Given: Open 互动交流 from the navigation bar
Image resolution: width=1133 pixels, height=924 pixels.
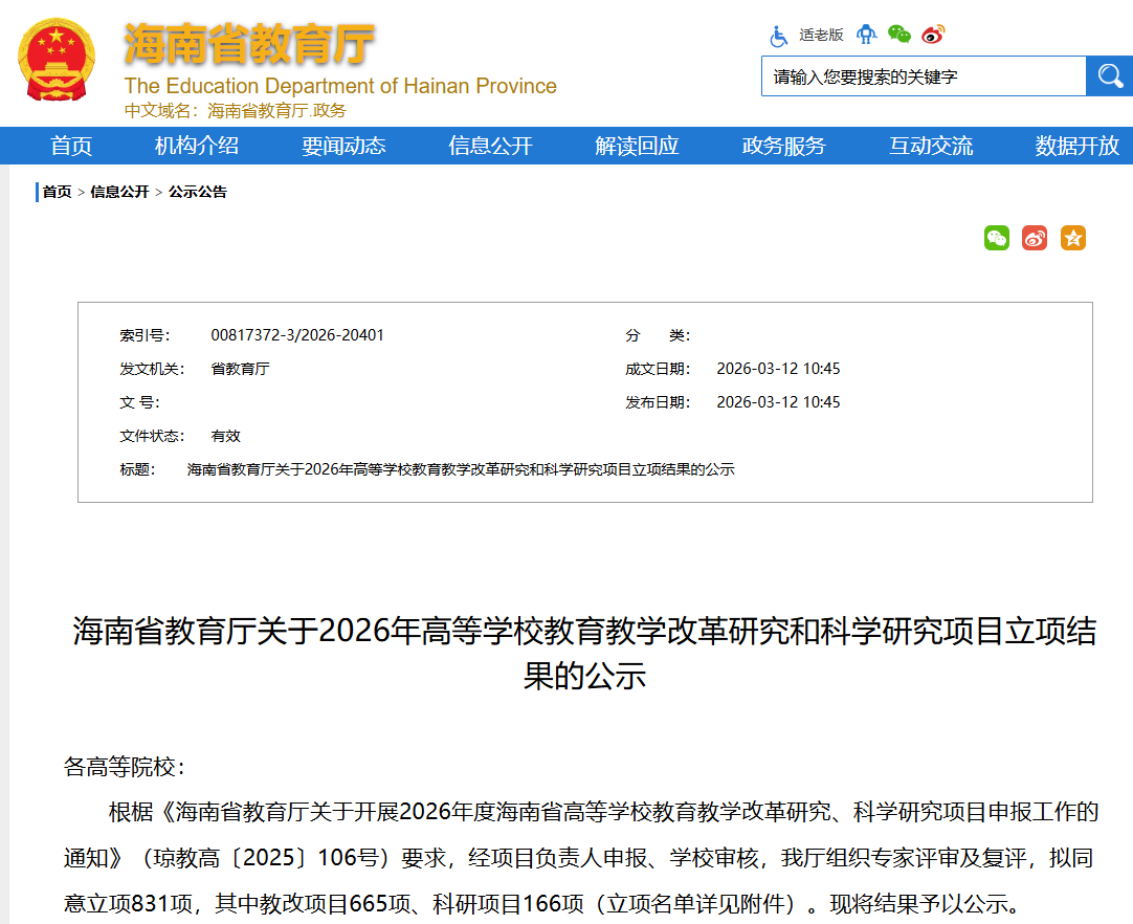Looking at the screenshot, I should pyautogui.click(x=931, y=146).
